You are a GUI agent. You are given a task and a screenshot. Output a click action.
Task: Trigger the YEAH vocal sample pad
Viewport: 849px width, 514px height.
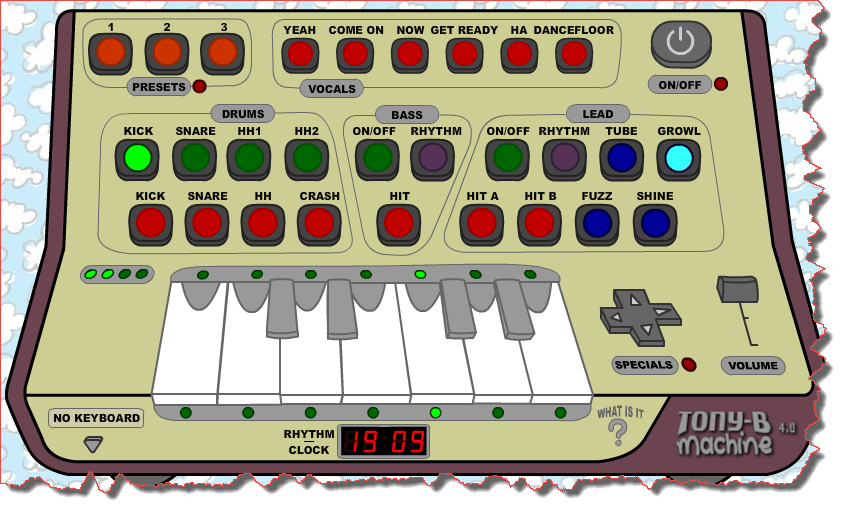point(299,53)
